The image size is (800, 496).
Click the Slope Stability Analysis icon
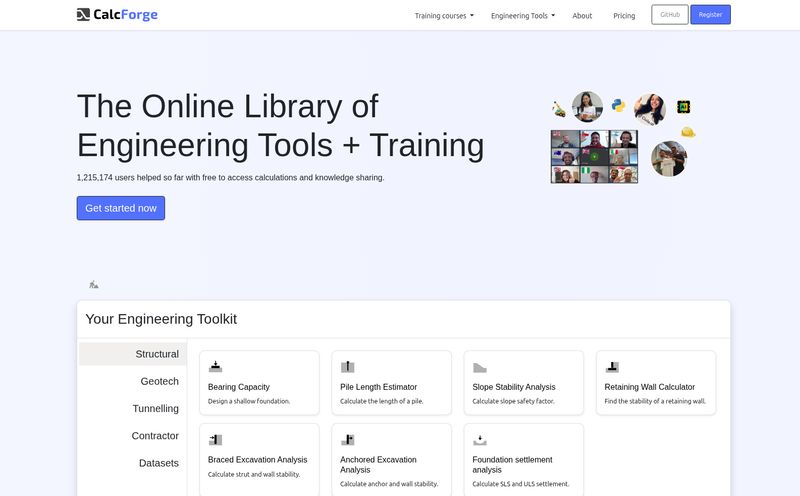tap(480, 367)
